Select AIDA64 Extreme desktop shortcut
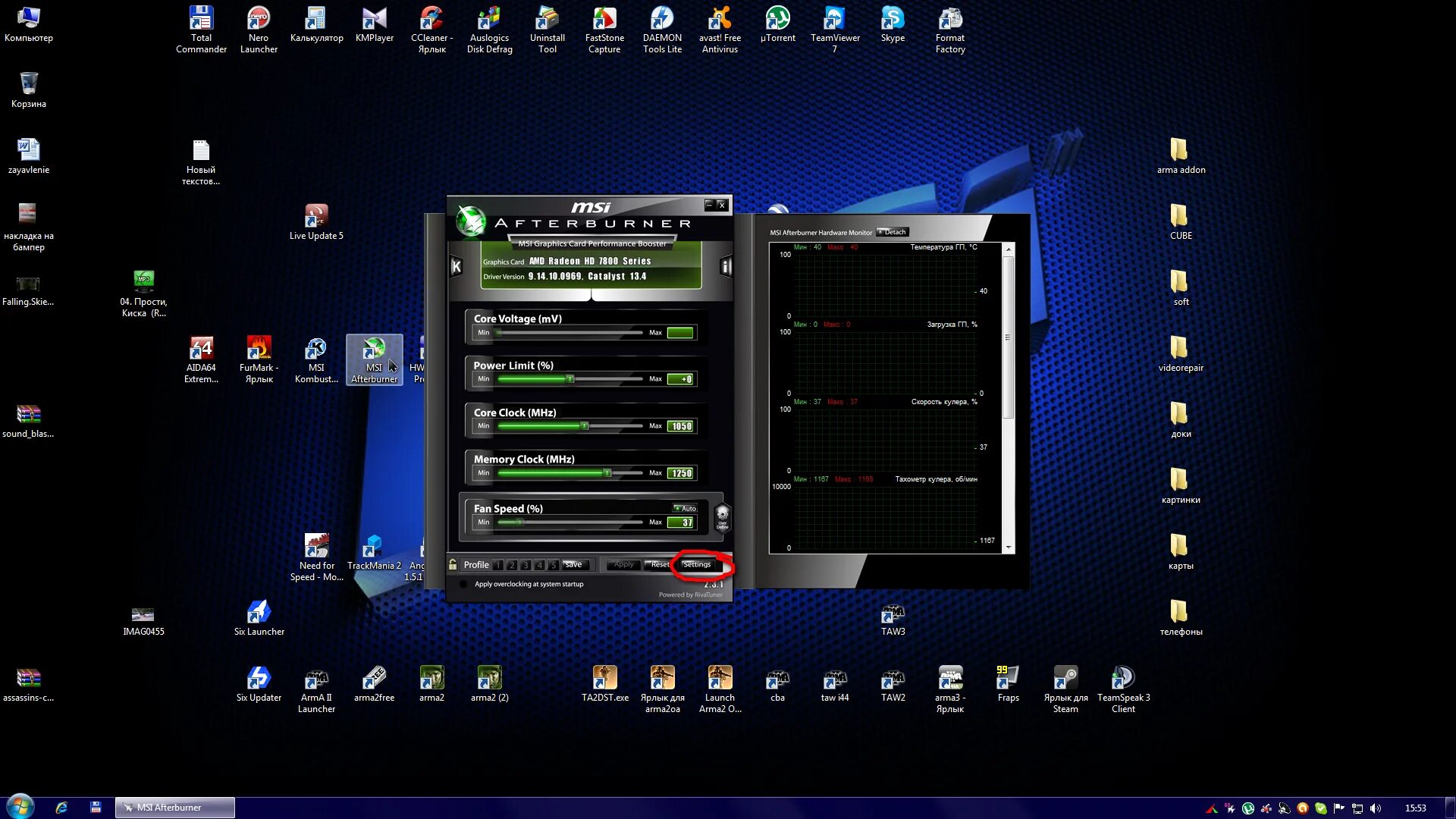The image size is (1456, 819). (201, 359)
